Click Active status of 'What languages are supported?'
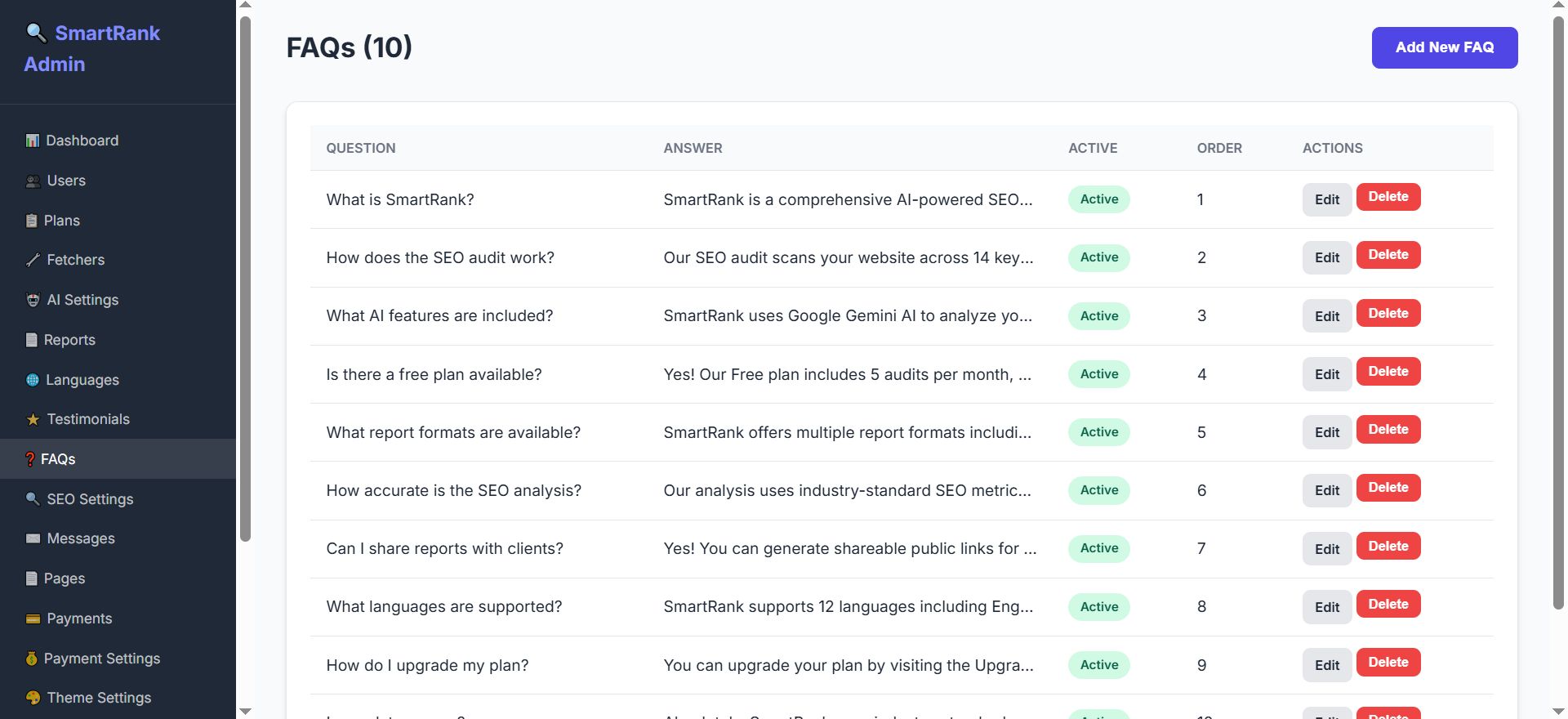Viewport: 1568px width, 719px height. click(1098, 607)
